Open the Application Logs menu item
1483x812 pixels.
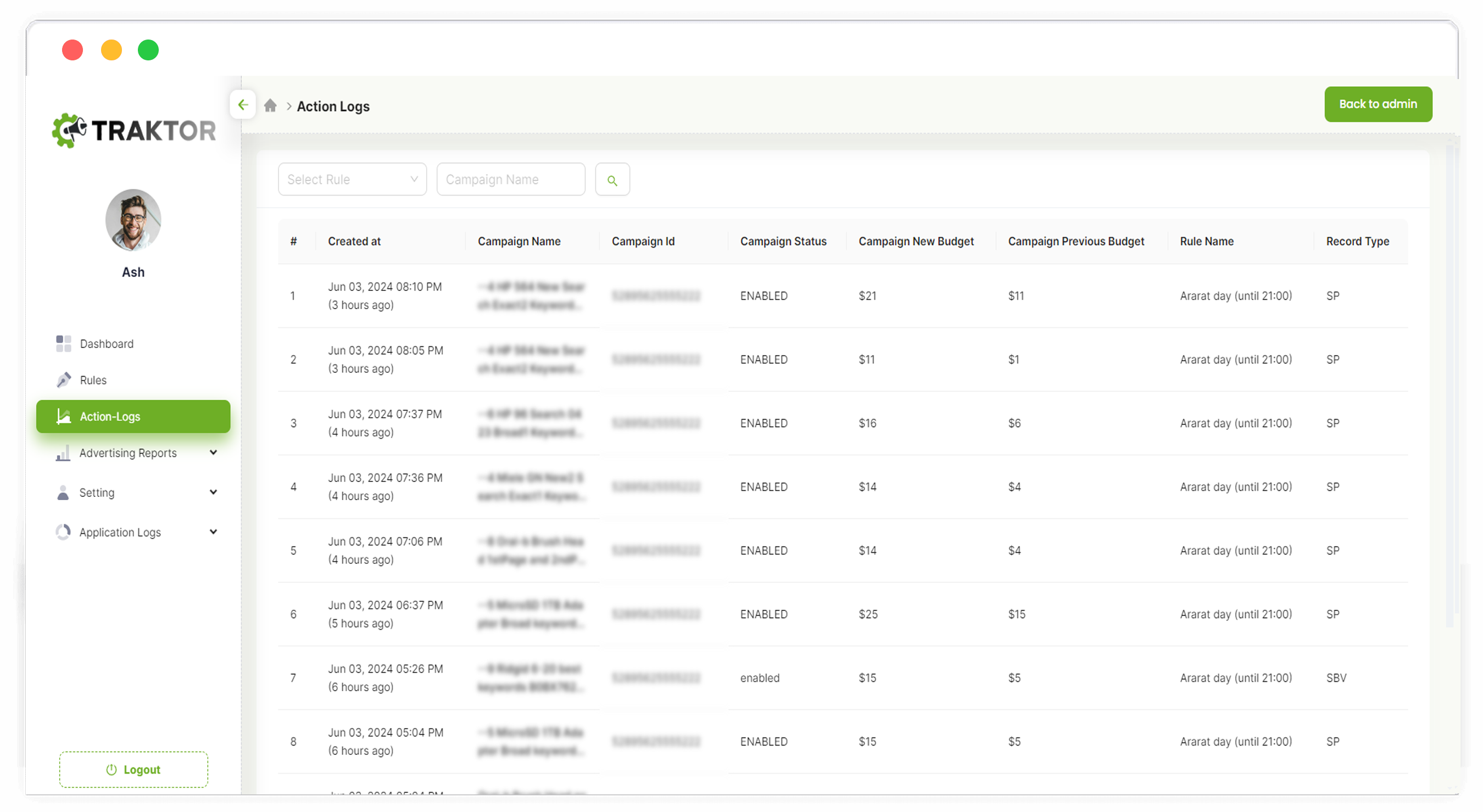pyautogui.click(x=133, y=533)
